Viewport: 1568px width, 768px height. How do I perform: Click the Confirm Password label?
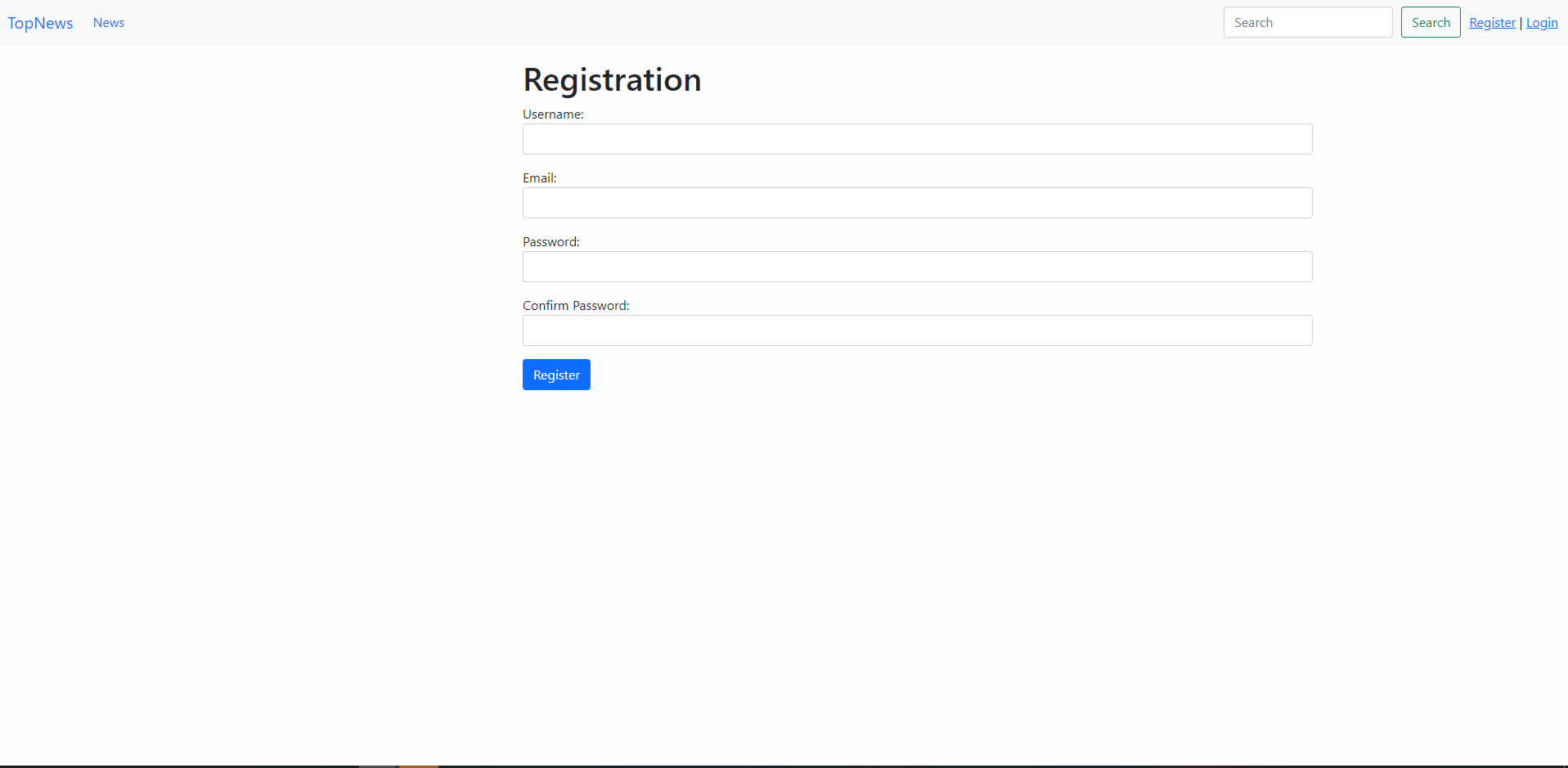click(x=575, y=305)
